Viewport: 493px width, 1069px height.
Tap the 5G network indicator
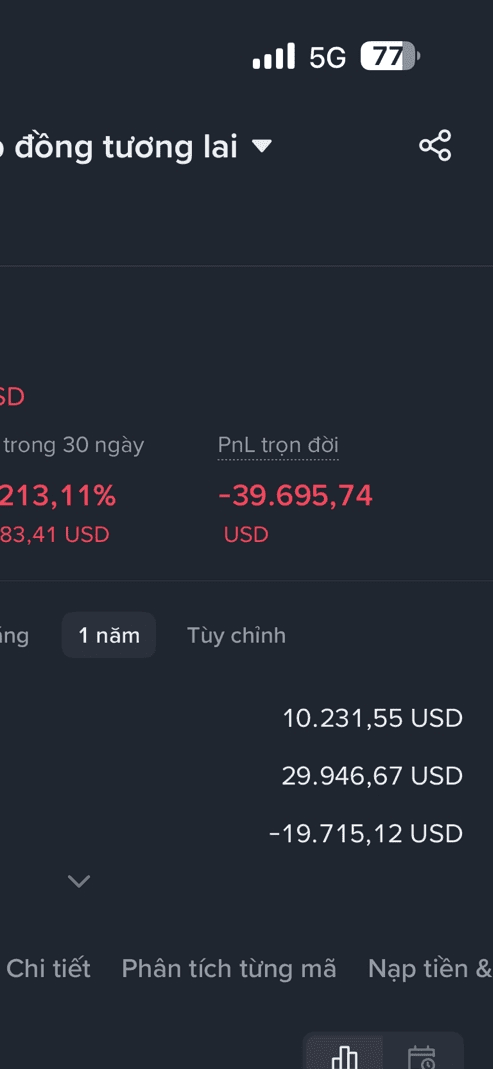click(x=328, y=57)
